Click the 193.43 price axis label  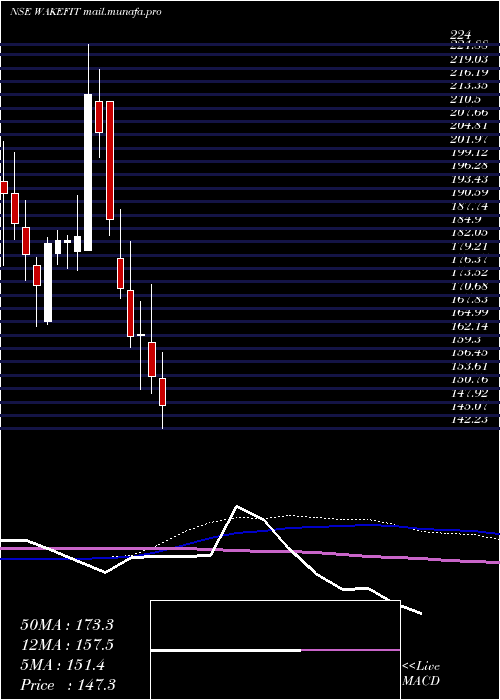tap(469, 179)
